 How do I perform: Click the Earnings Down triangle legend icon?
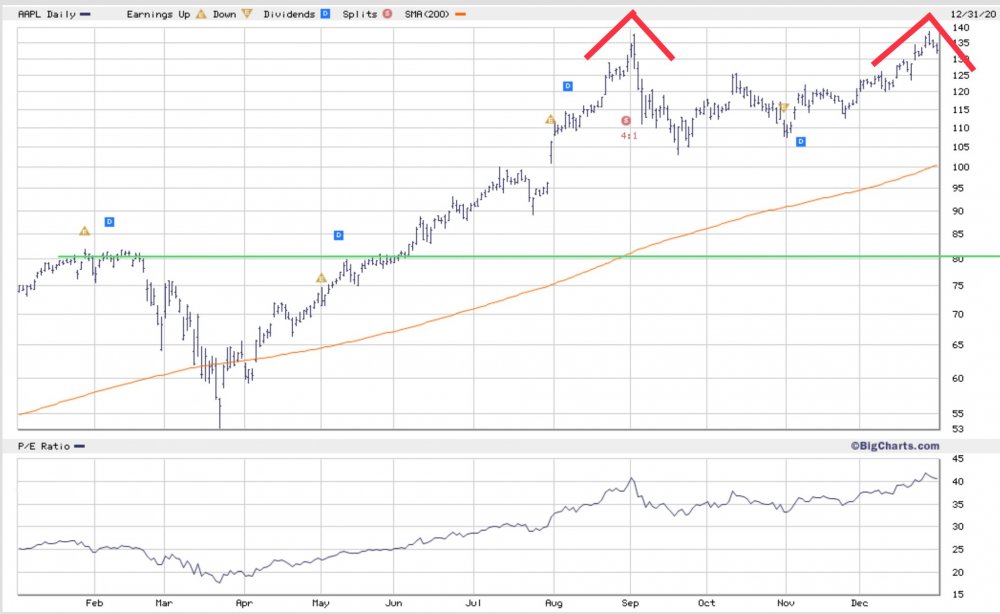pos(247,14)
